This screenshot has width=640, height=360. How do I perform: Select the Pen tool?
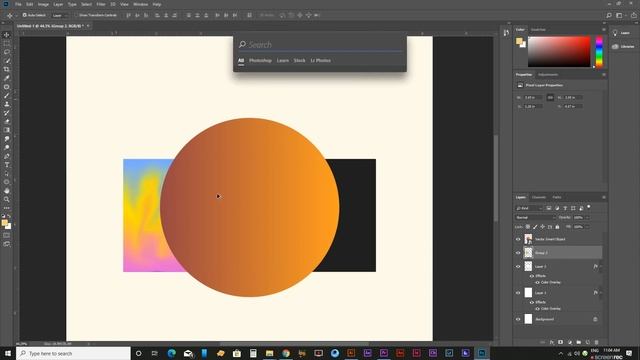[7, 156]
